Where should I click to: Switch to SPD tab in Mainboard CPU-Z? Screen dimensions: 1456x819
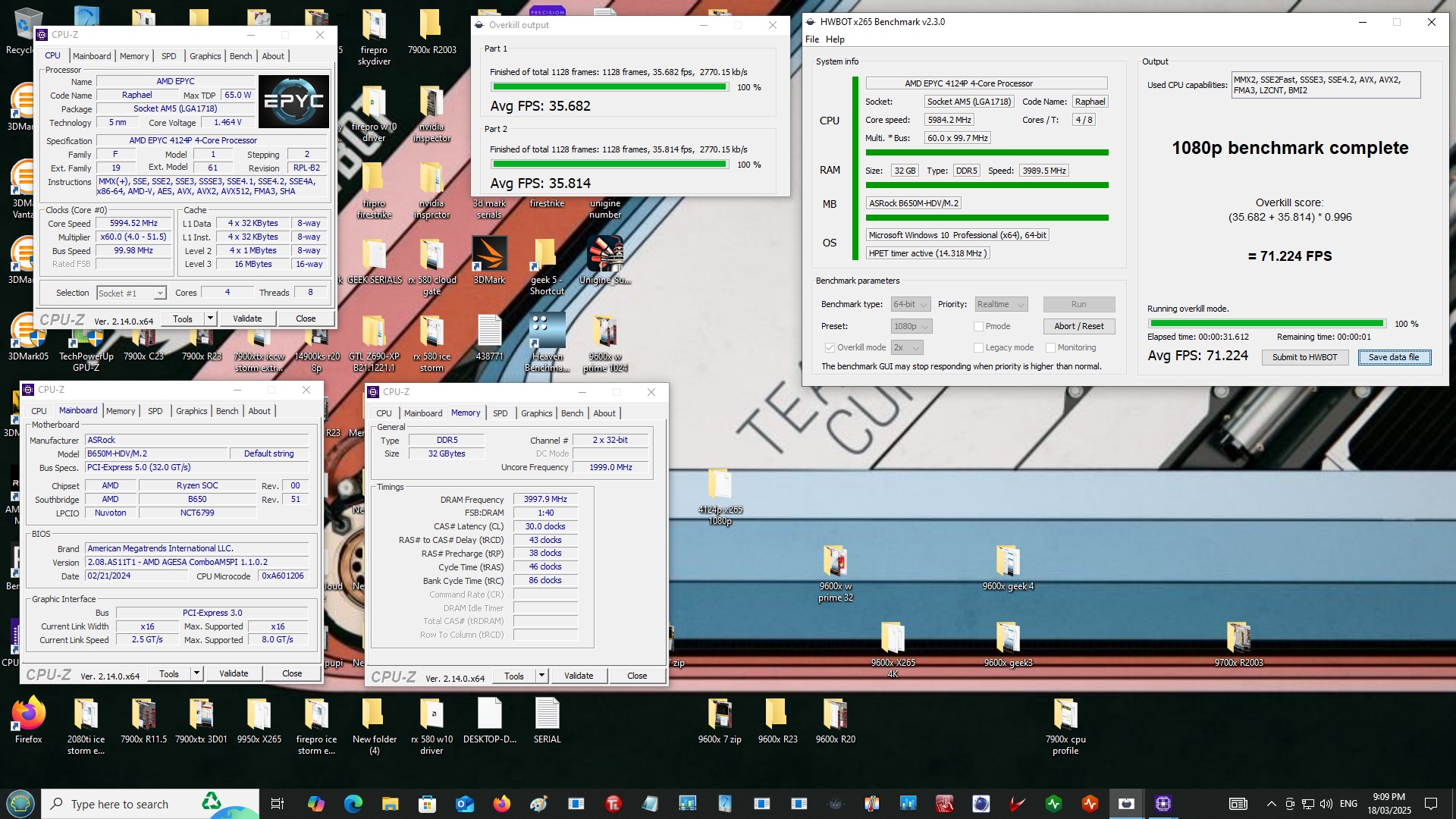(155, 411)
